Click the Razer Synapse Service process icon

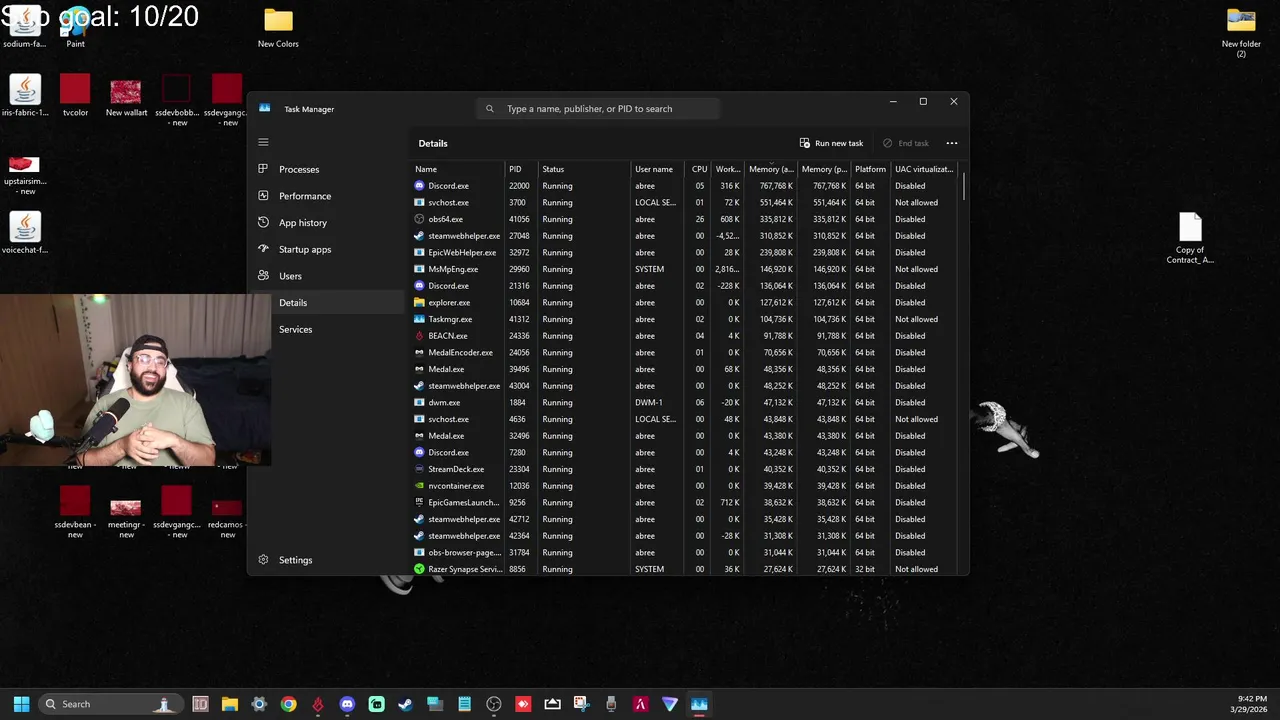click(419, 569)
